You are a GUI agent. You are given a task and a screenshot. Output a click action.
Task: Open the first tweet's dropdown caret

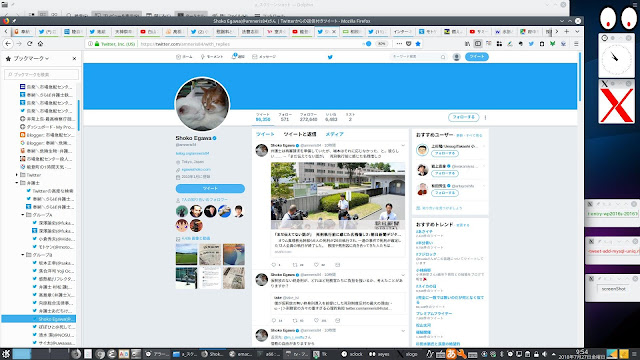coord(403,146)
